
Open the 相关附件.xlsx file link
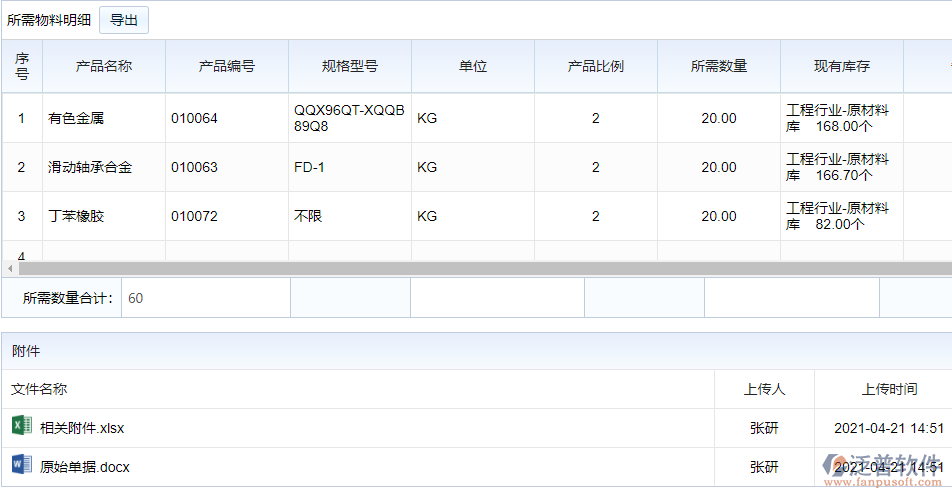pyautogui.click(x=82, y=428)
